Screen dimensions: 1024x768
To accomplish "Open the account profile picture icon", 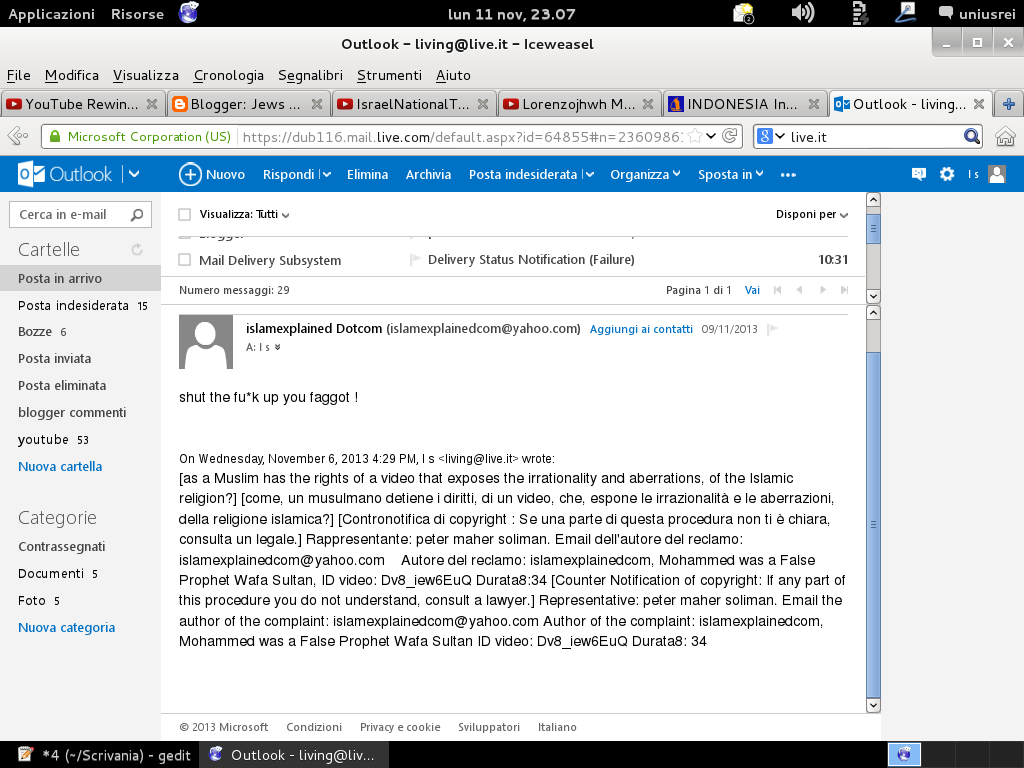I will point(997,174).
